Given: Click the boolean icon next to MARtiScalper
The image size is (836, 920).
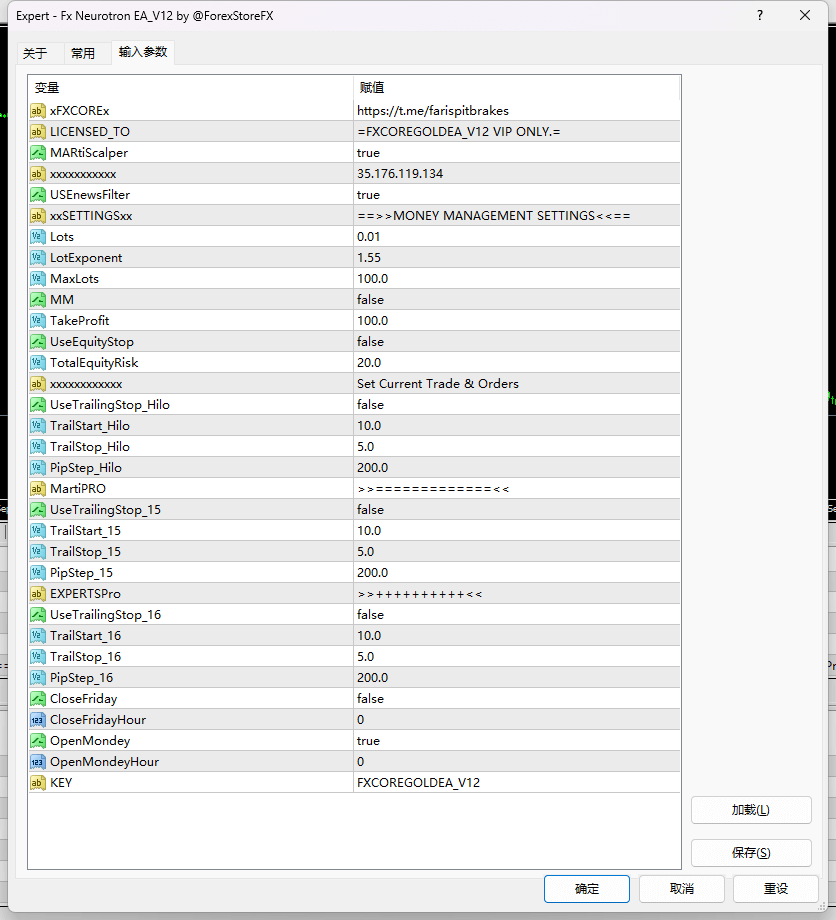Looking at the screenshot, I should tap(37, 153).
